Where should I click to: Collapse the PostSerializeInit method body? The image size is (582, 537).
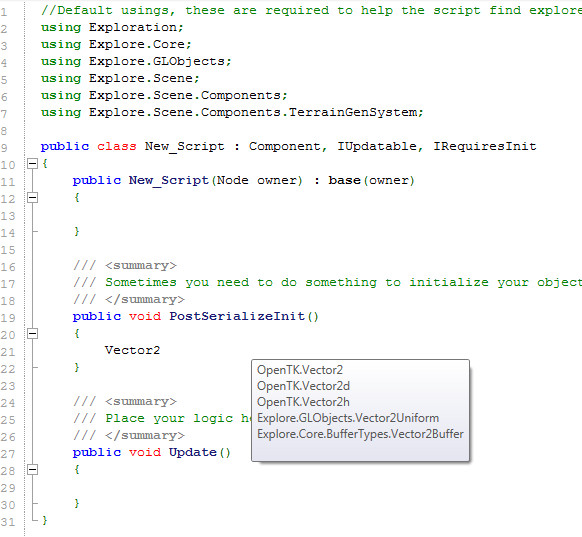tap(33, 334)
